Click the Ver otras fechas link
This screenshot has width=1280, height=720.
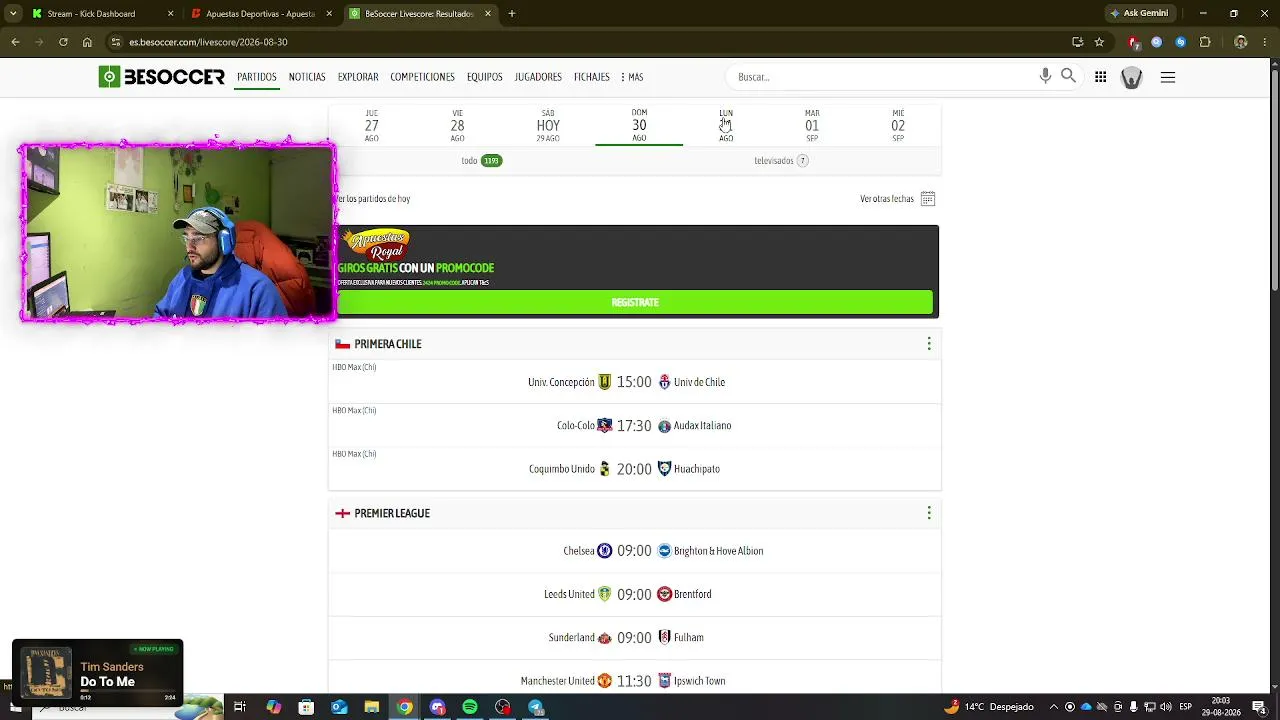887,199
